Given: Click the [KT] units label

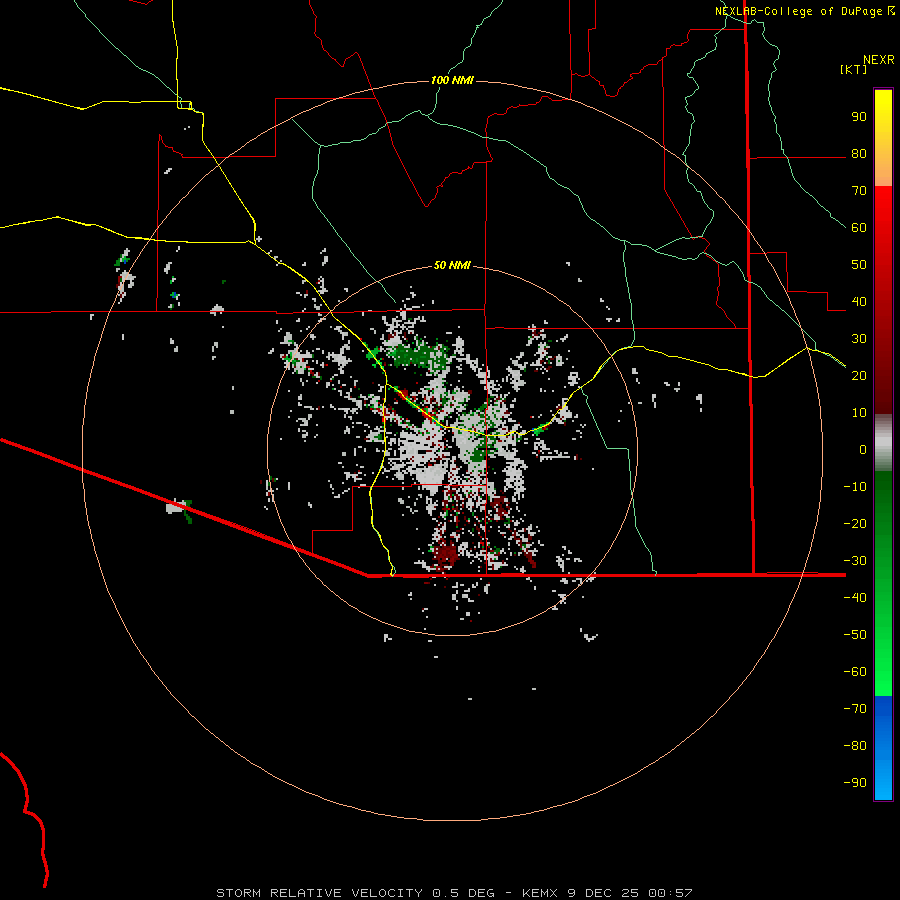Looking at the screenshot, I should coord(854,69).
